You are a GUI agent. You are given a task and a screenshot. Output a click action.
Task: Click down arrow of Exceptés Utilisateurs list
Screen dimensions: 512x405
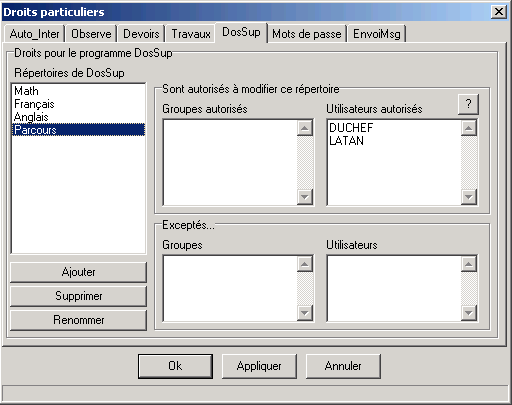coord(469,313)
